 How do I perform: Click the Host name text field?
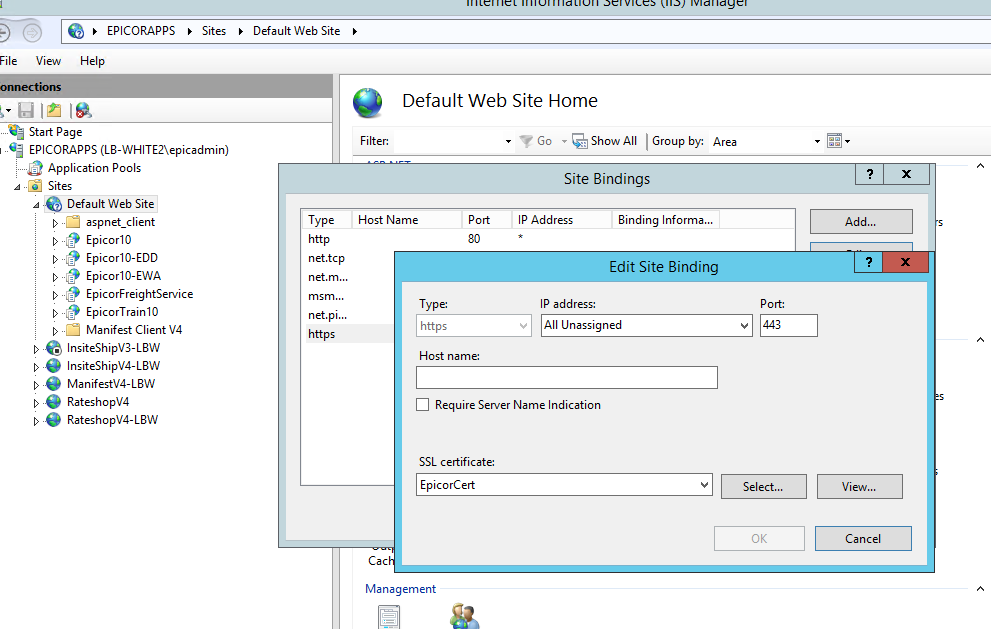coord(566,377)
